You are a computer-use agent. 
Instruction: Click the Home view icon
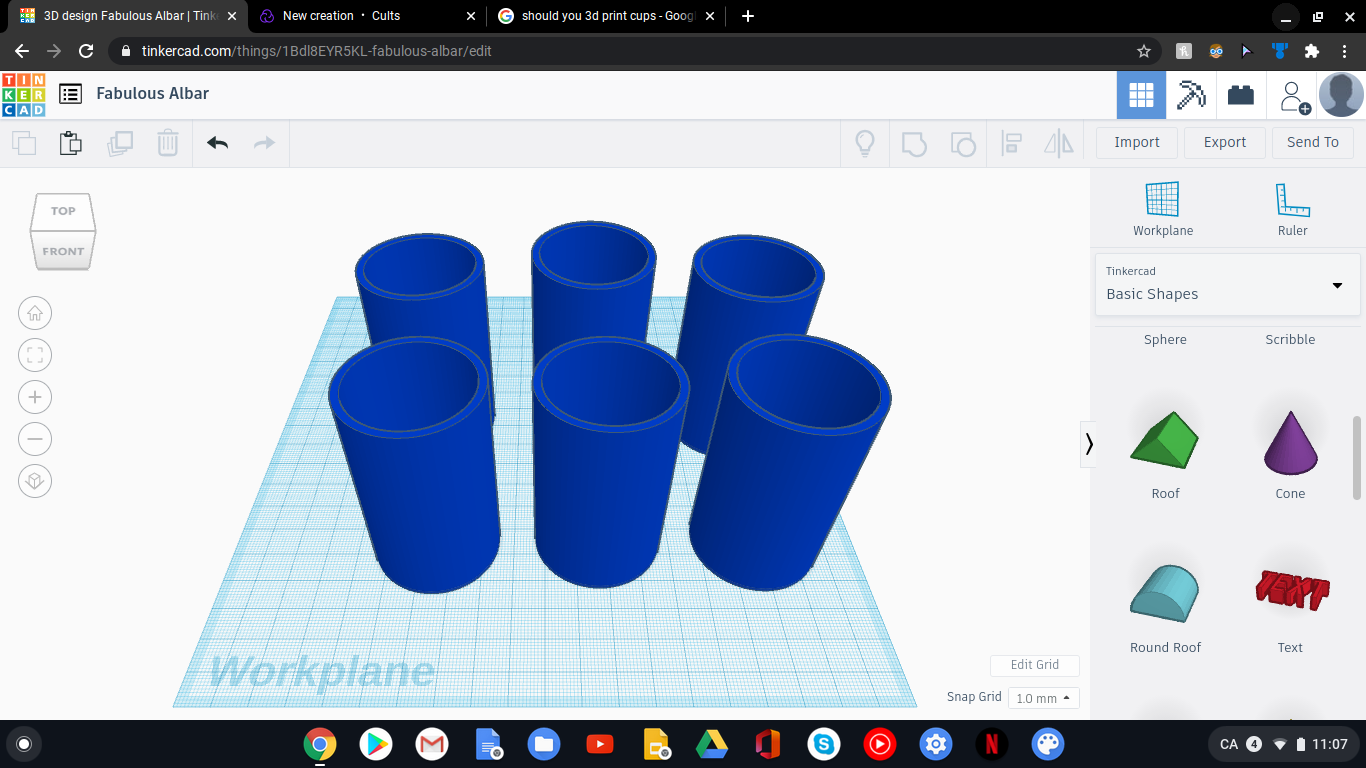click(x=35, y=313)
